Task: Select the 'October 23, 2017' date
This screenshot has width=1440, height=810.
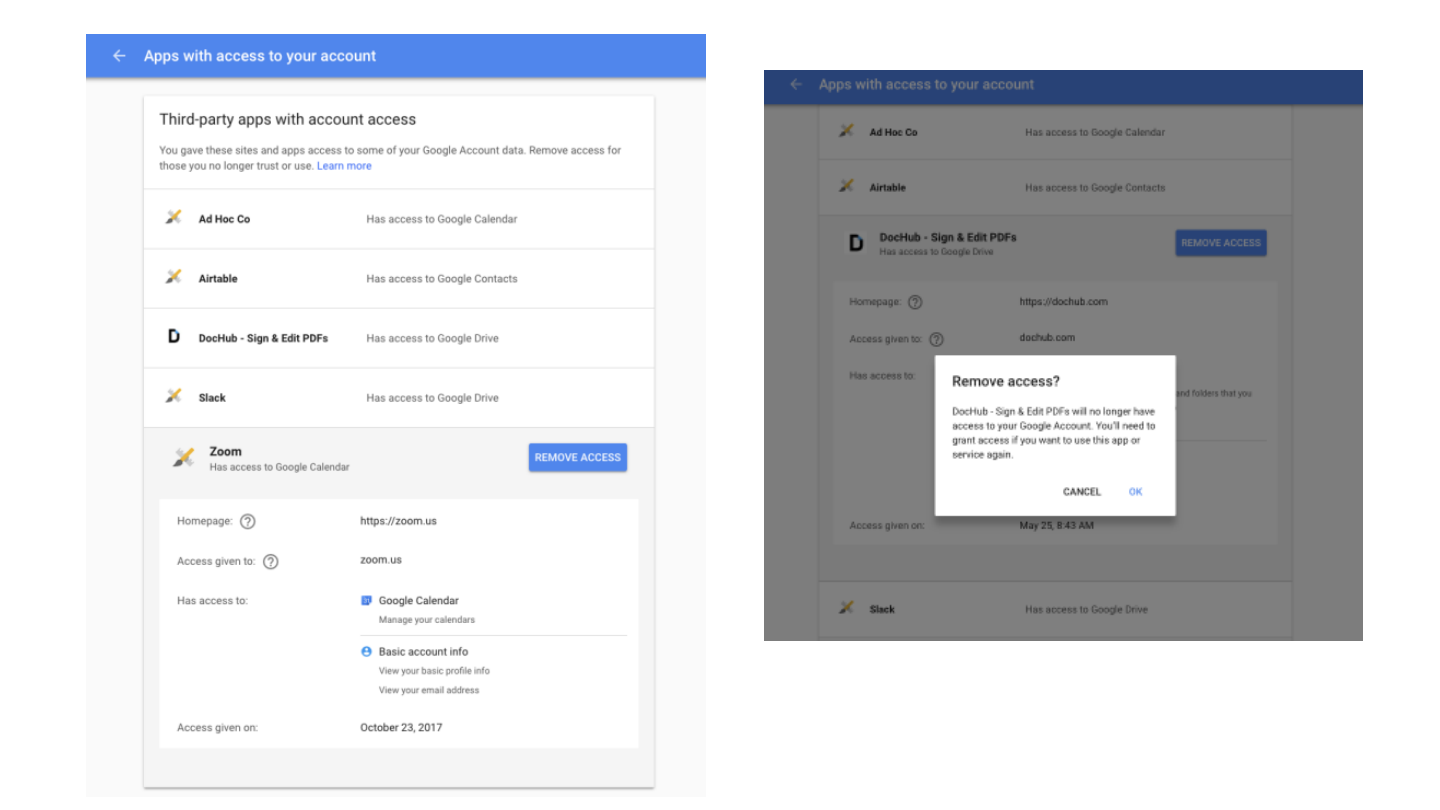Action: pyautogui.click(x=401, y=728)
